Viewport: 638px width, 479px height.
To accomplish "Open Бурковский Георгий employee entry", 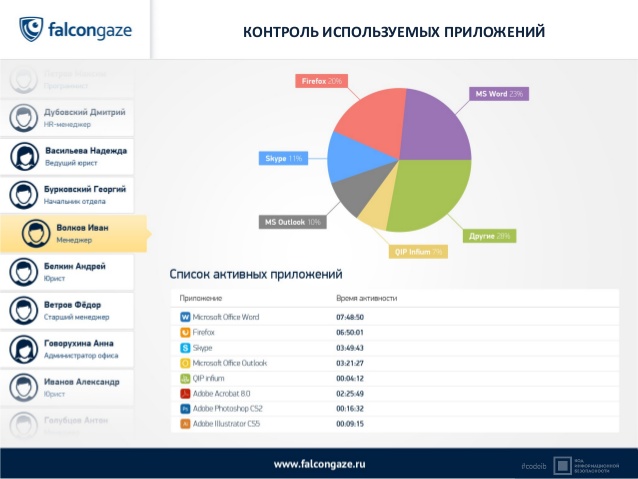I will click(67, 195).
